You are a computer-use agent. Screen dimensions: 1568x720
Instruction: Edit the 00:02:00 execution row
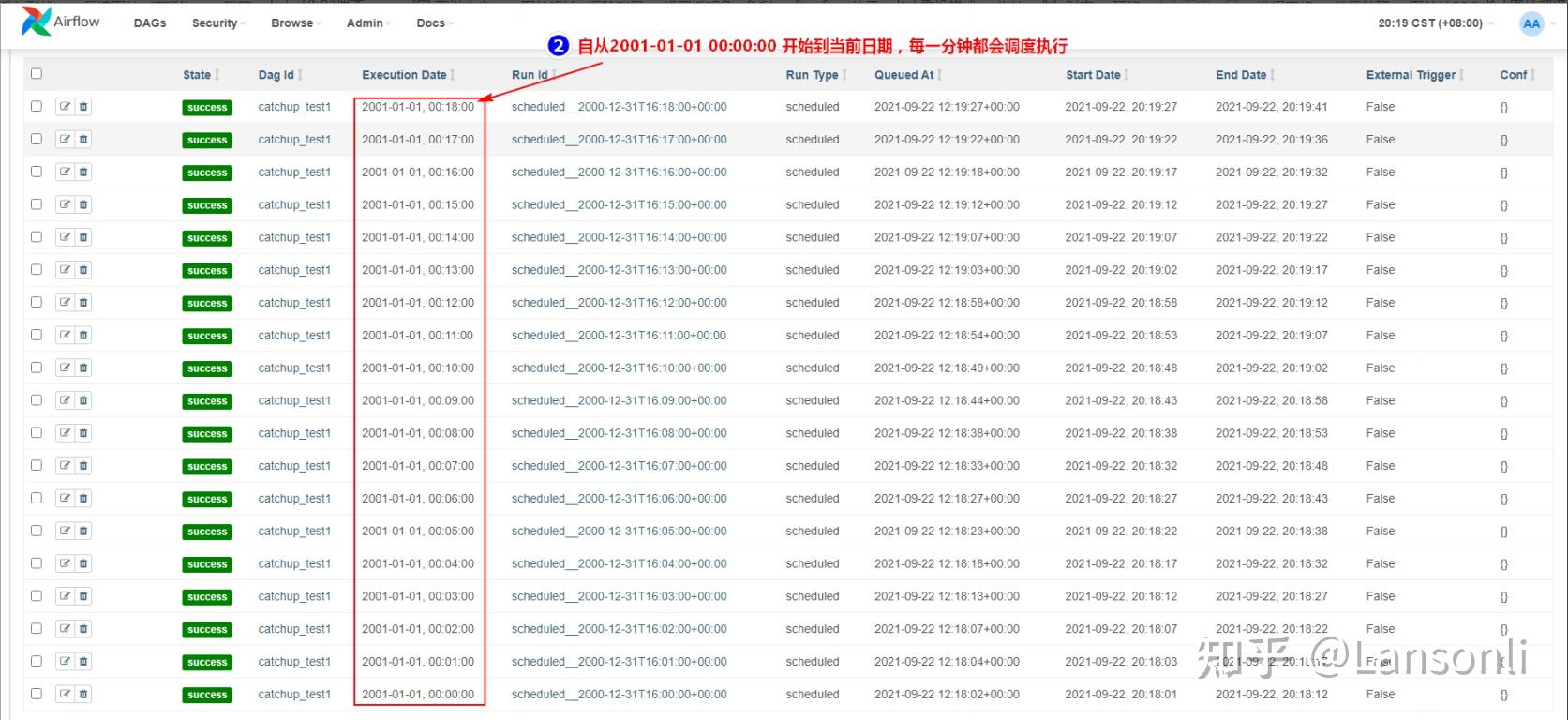tap(65, 629)
